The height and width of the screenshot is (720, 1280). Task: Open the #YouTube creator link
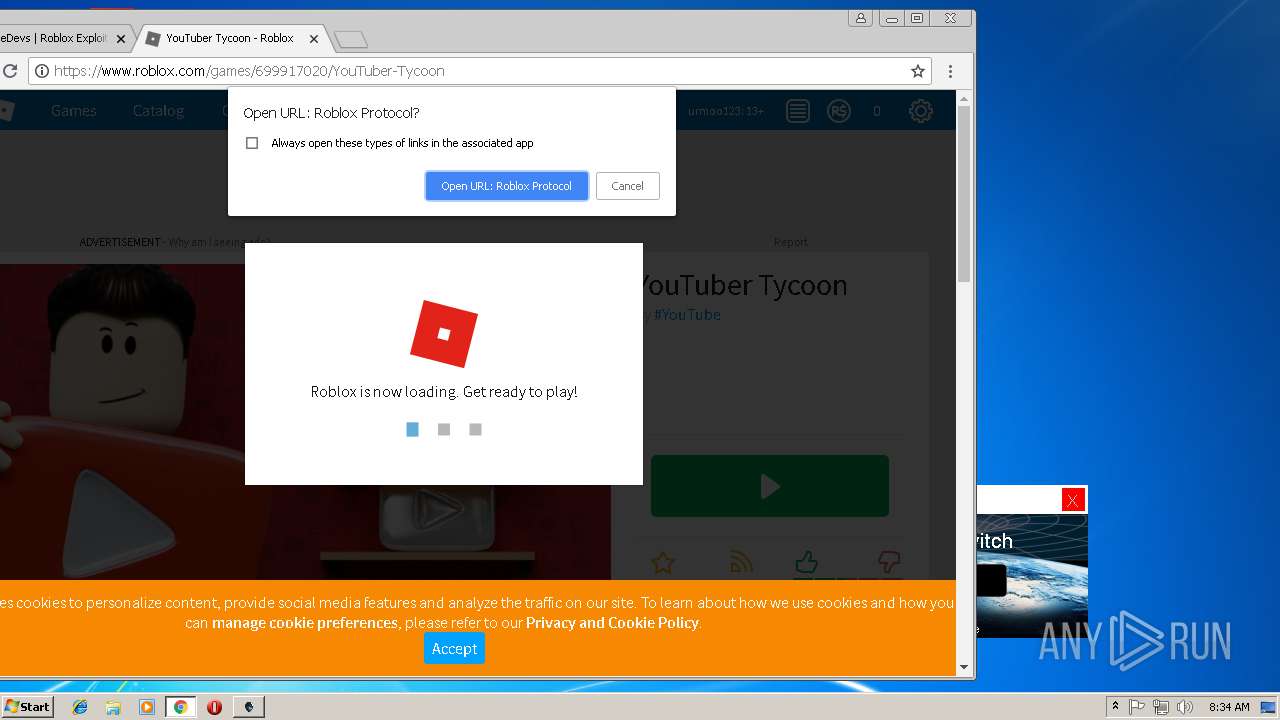[687, 315]
